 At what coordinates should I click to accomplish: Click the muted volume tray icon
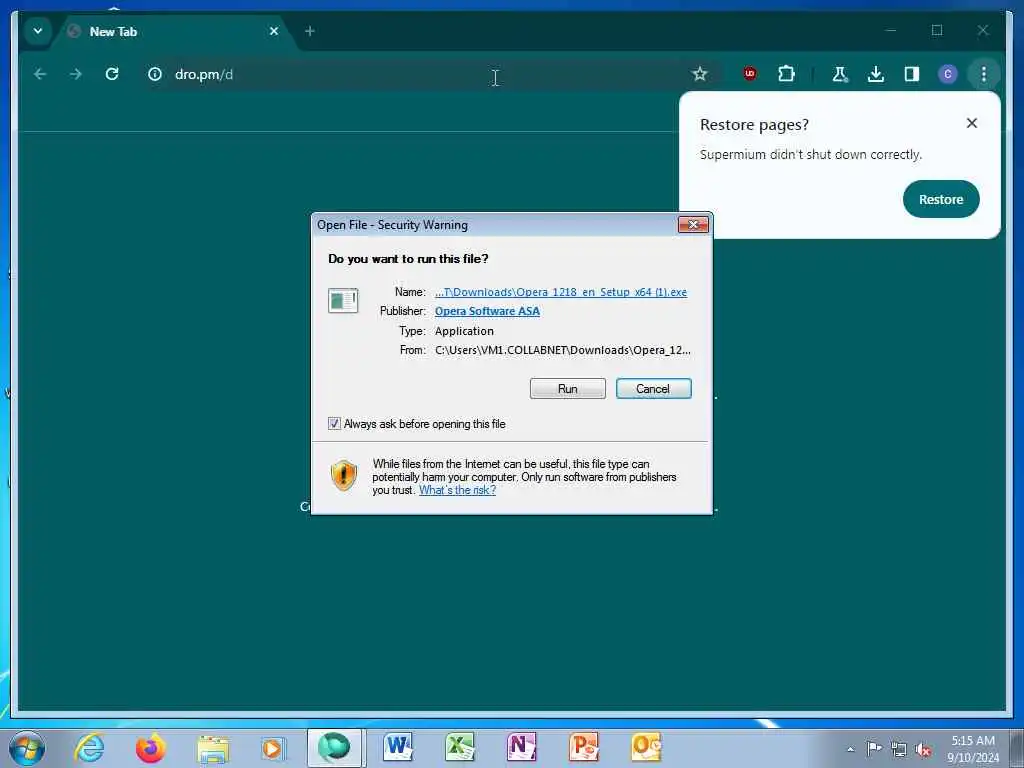[x=923, y=750]
